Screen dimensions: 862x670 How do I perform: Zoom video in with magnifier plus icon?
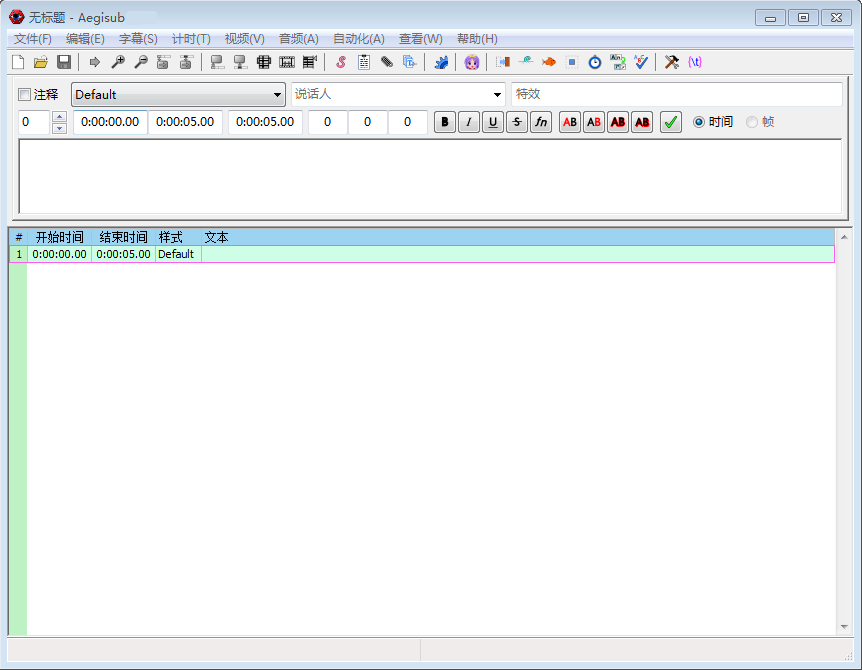(x=118, y=62)
